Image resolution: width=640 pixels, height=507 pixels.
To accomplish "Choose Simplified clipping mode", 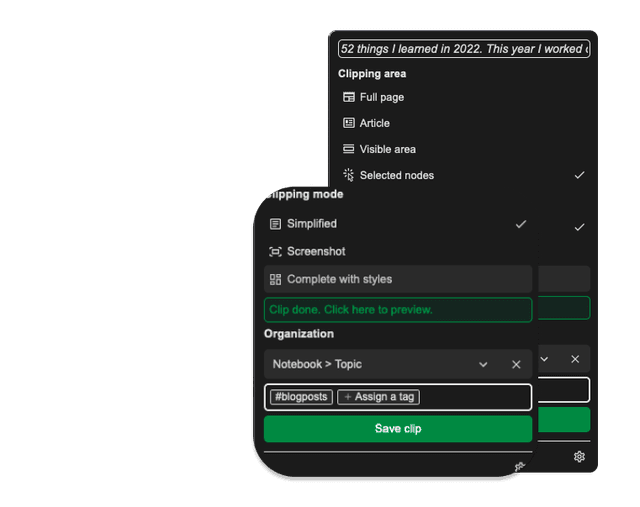I will [398, 224].
